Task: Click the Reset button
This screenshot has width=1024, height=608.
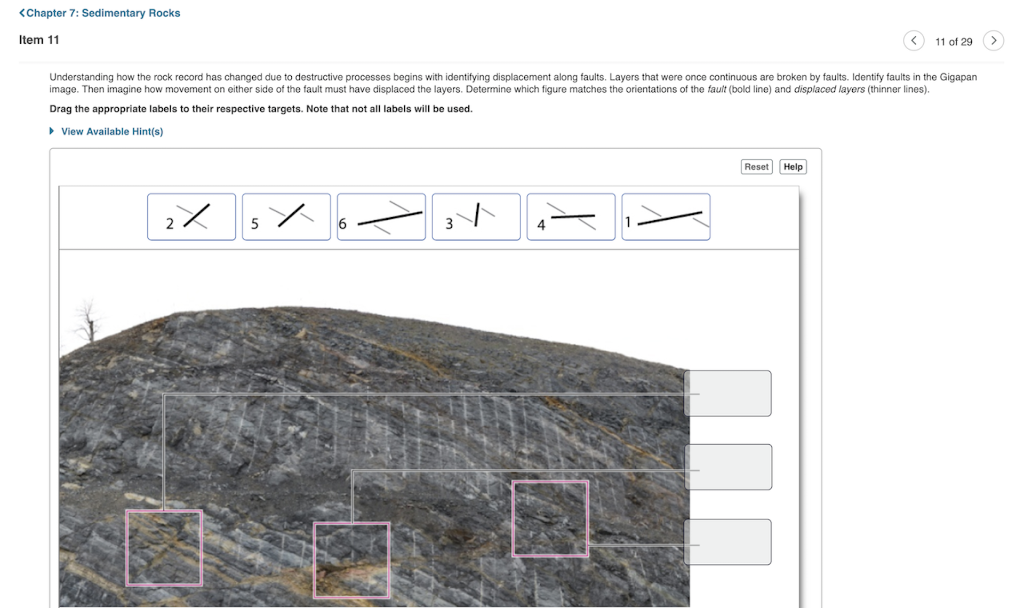Action: 757,166
